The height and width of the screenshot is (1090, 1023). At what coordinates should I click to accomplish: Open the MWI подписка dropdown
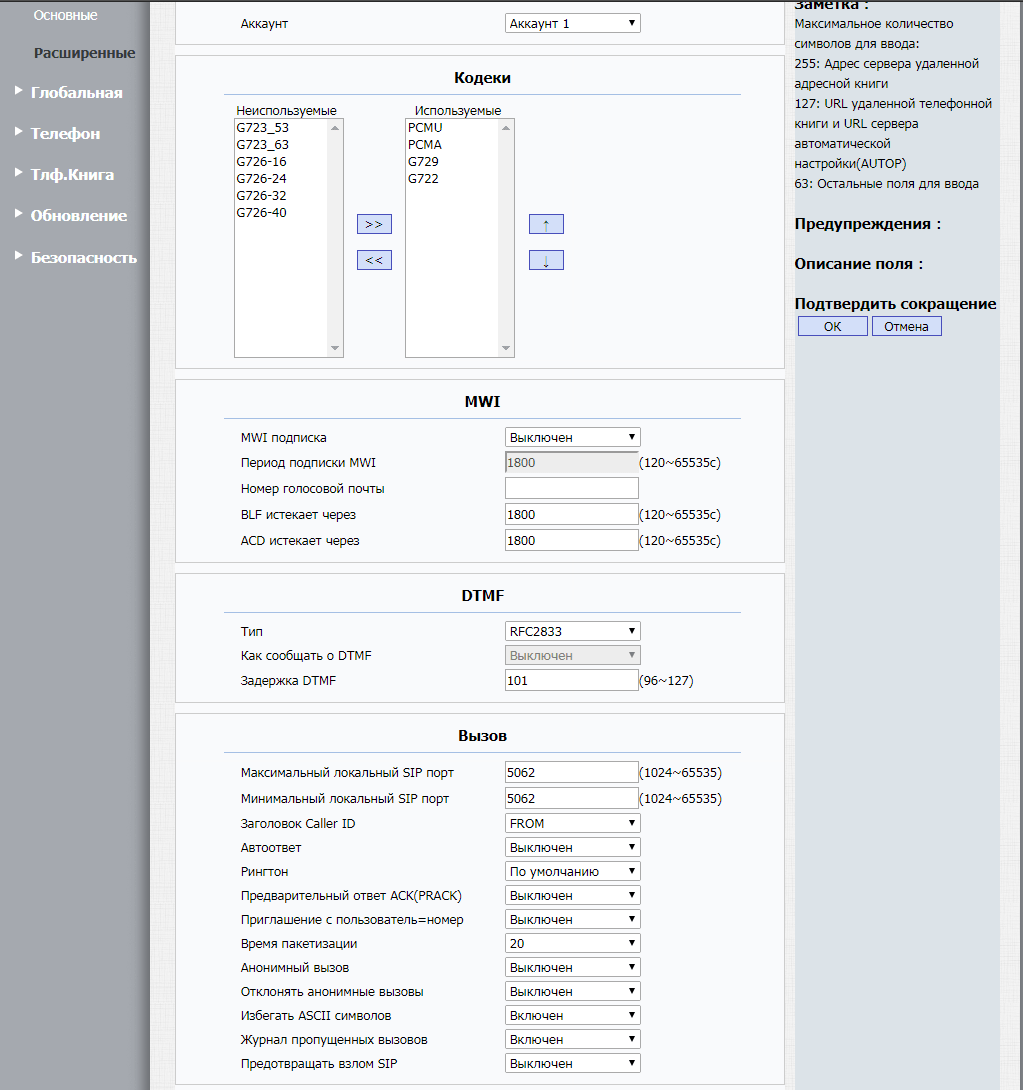573,437
